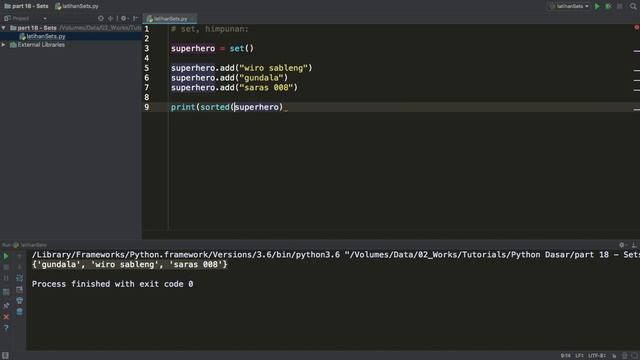Click the UTF-8 encoding in status bar
The width and height of the screenshot is (640, 360).
tap(597, 356)
